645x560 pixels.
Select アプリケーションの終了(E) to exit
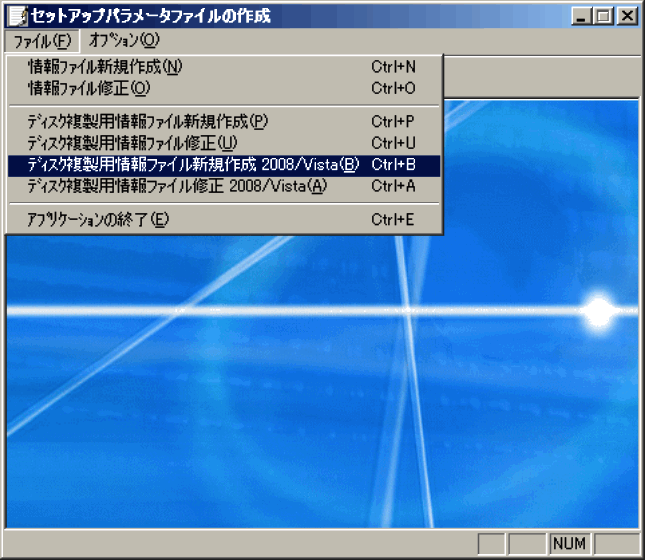[x=224, y=220]
